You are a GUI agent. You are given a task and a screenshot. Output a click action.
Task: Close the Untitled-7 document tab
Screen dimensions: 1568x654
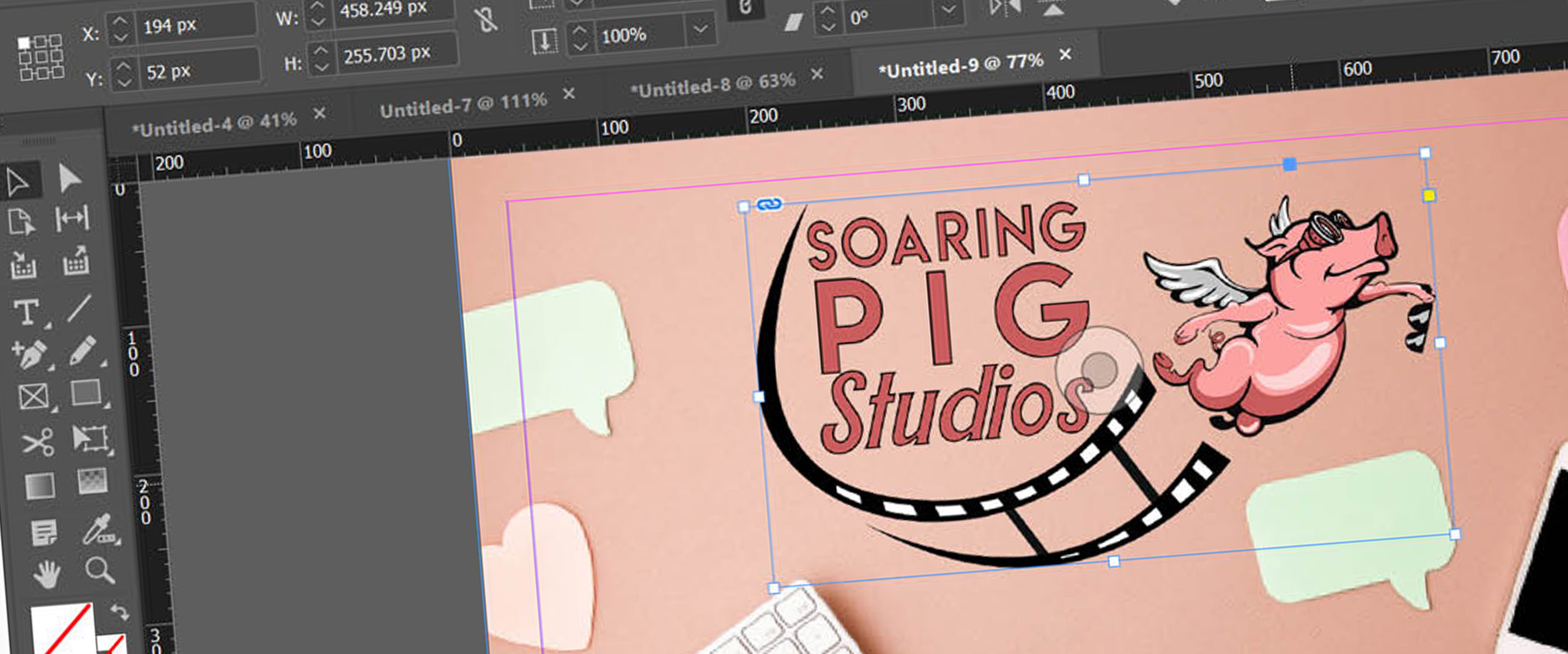point(569,93)
